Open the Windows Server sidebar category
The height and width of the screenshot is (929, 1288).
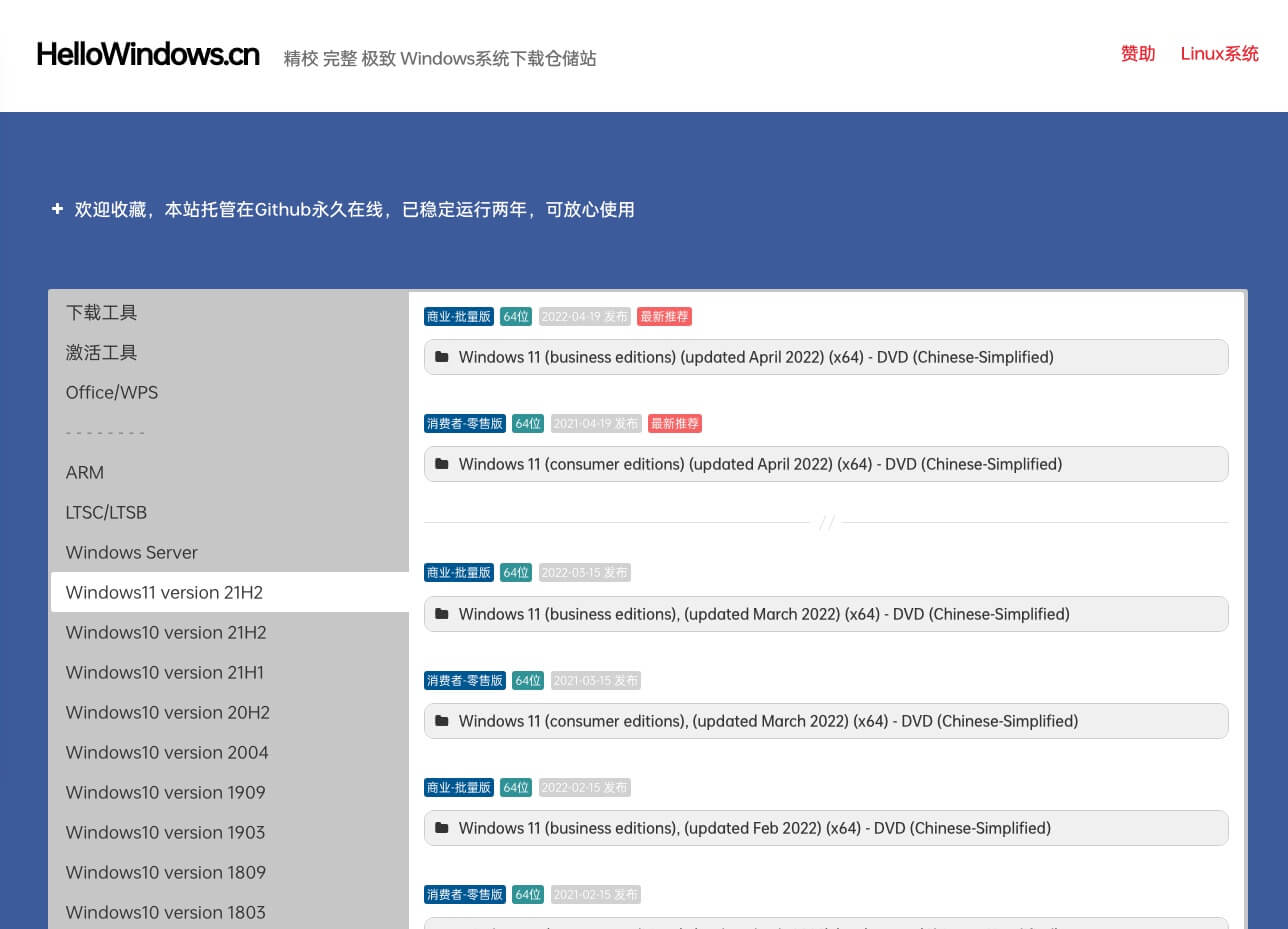[230, 552]
